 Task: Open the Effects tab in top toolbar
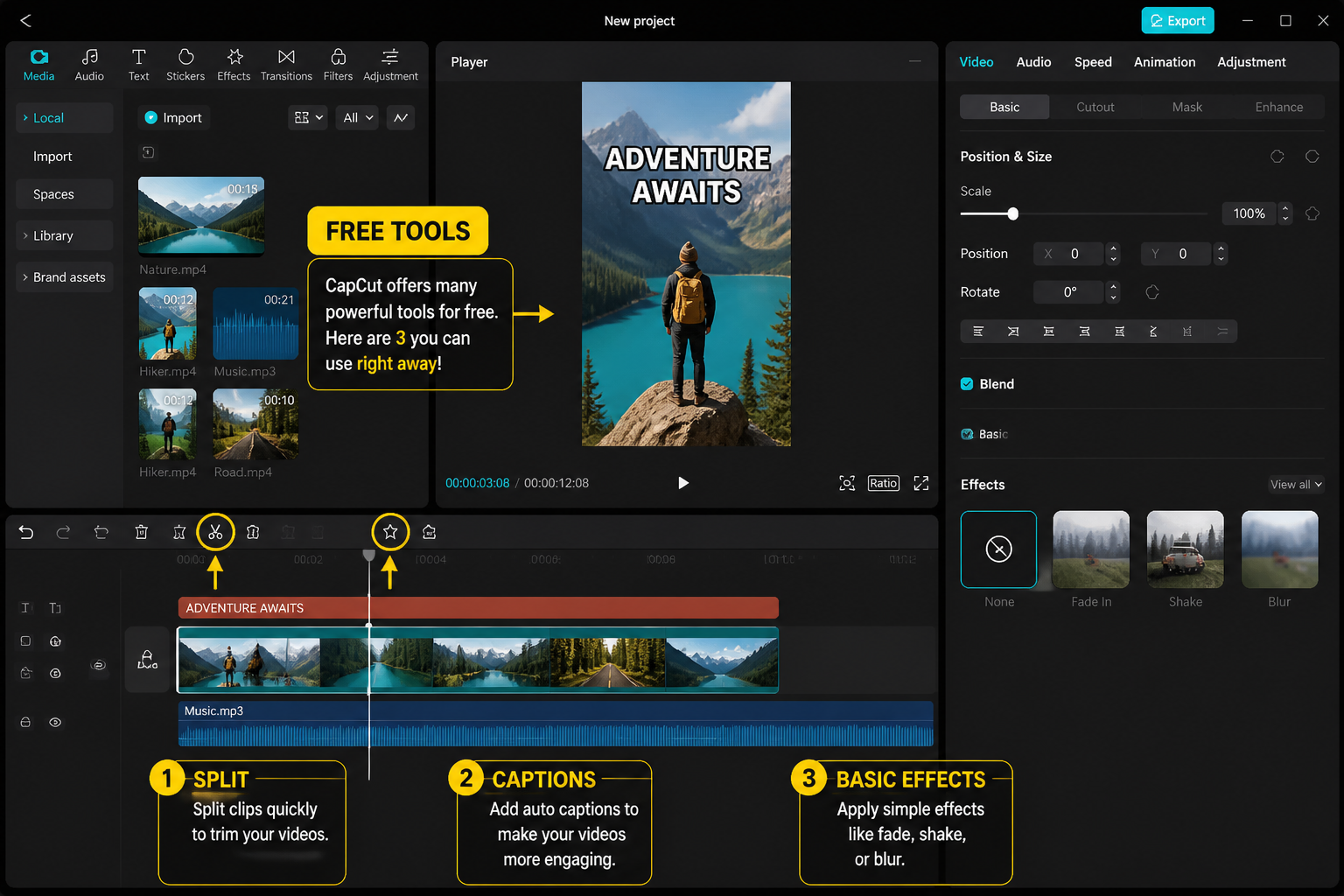point(234,66)
